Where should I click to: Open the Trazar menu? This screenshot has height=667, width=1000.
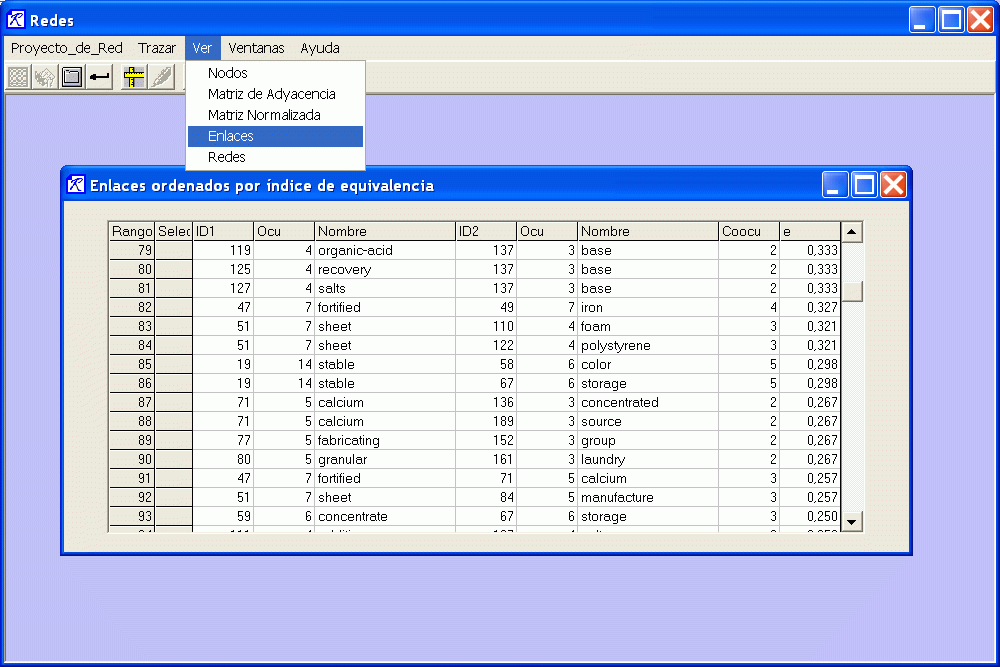(x=157, y=48)
